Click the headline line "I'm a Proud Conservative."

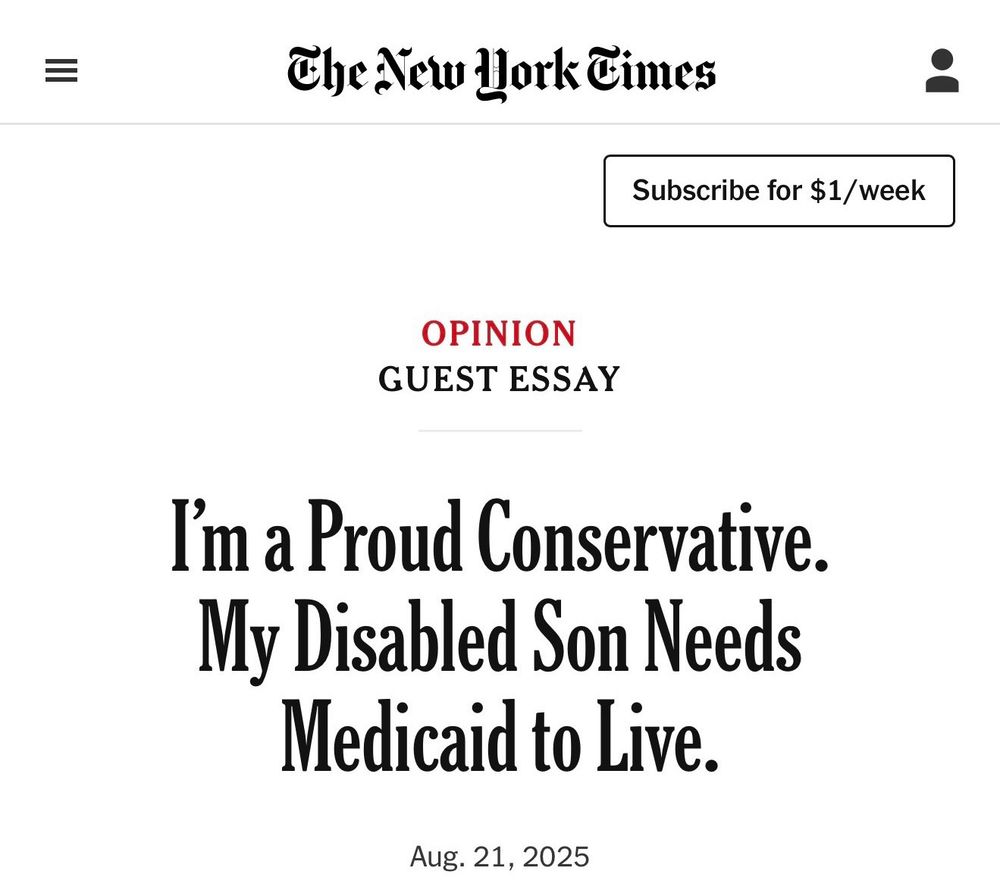500,539
